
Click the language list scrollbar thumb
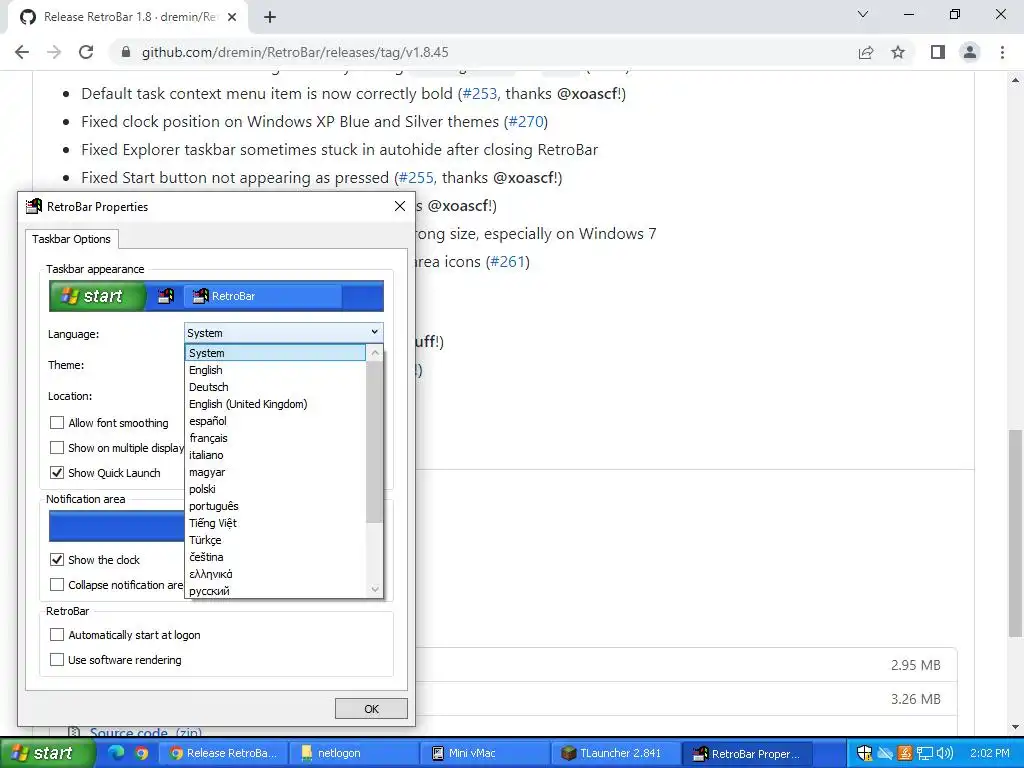pyautogui.click(x=374, y=441)
